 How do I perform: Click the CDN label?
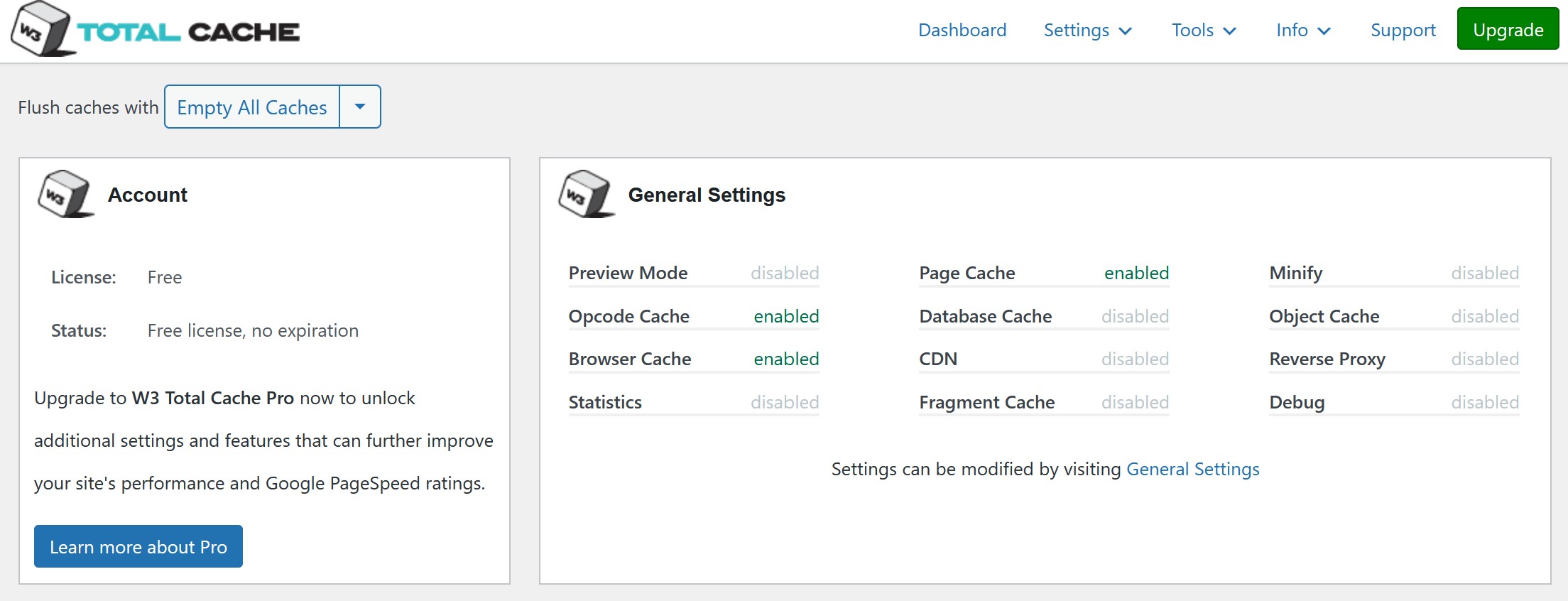pos(938,359)
